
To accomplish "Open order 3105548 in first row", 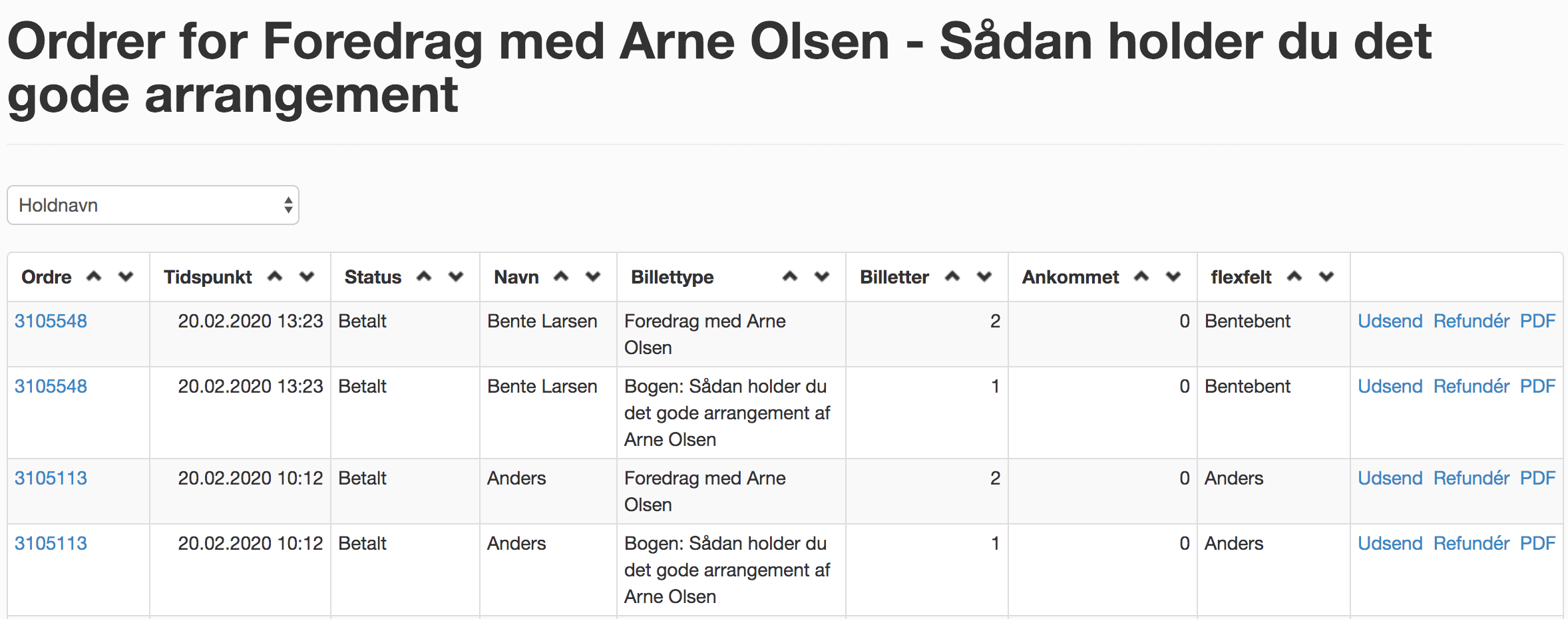I will pyautogui.click(x=51, y=321).
